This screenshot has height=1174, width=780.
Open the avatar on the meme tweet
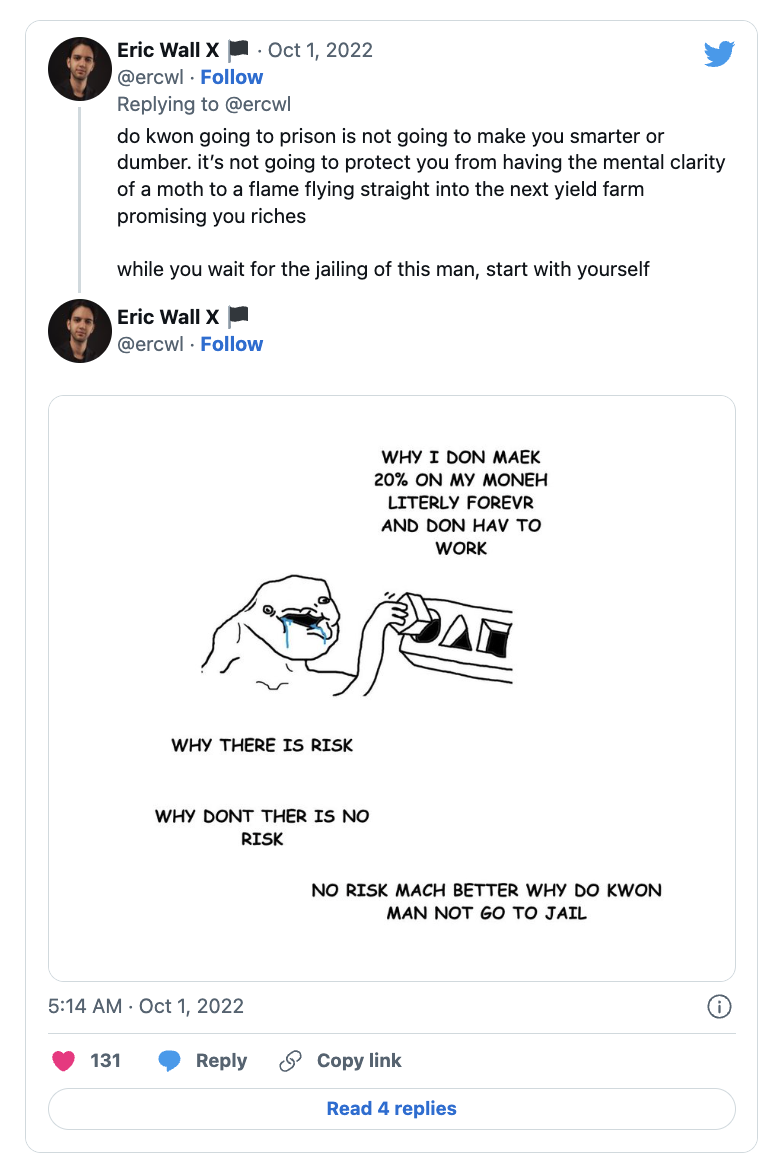80,331
